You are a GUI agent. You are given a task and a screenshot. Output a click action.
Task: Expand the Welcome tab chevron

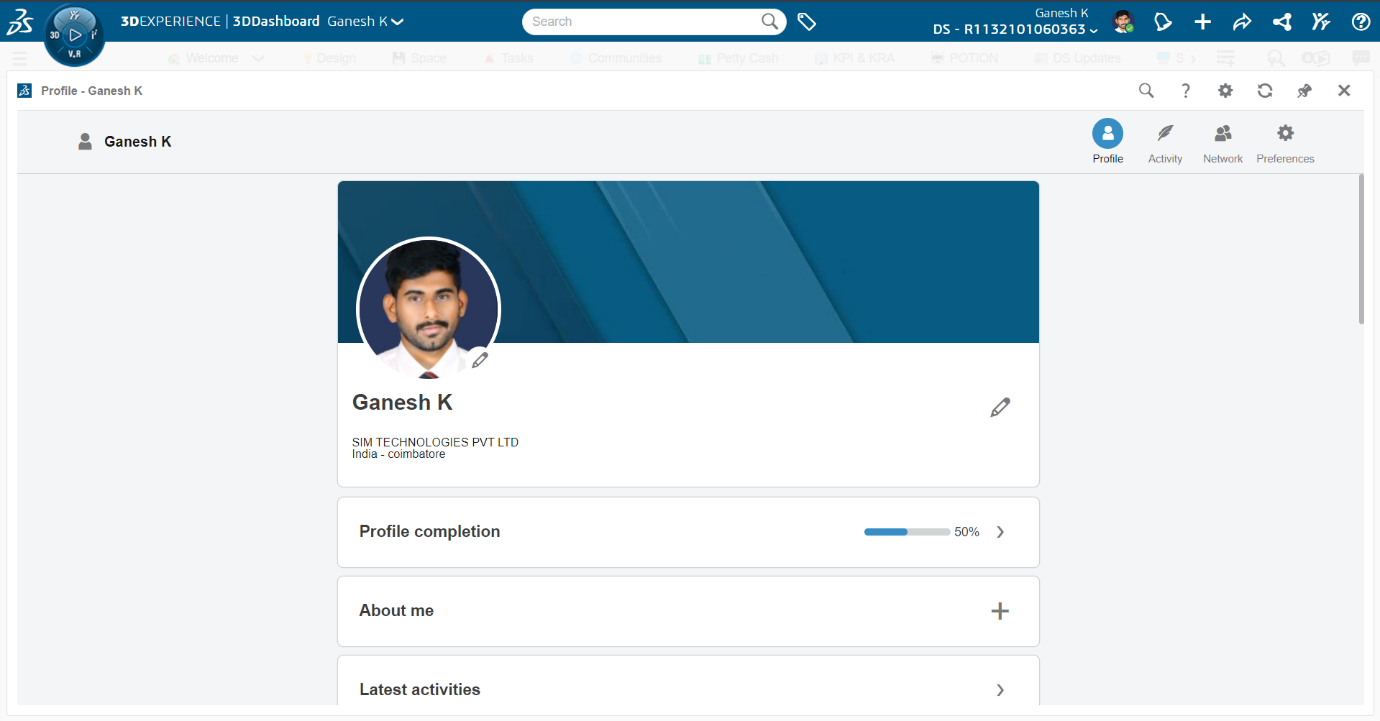258,58
